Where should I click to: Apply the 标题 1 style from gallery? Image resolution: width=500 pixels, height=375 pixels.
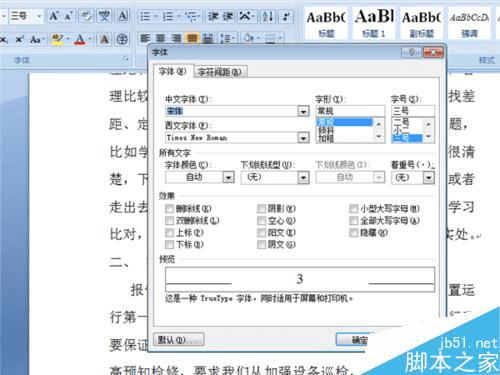tap(374, 23)
